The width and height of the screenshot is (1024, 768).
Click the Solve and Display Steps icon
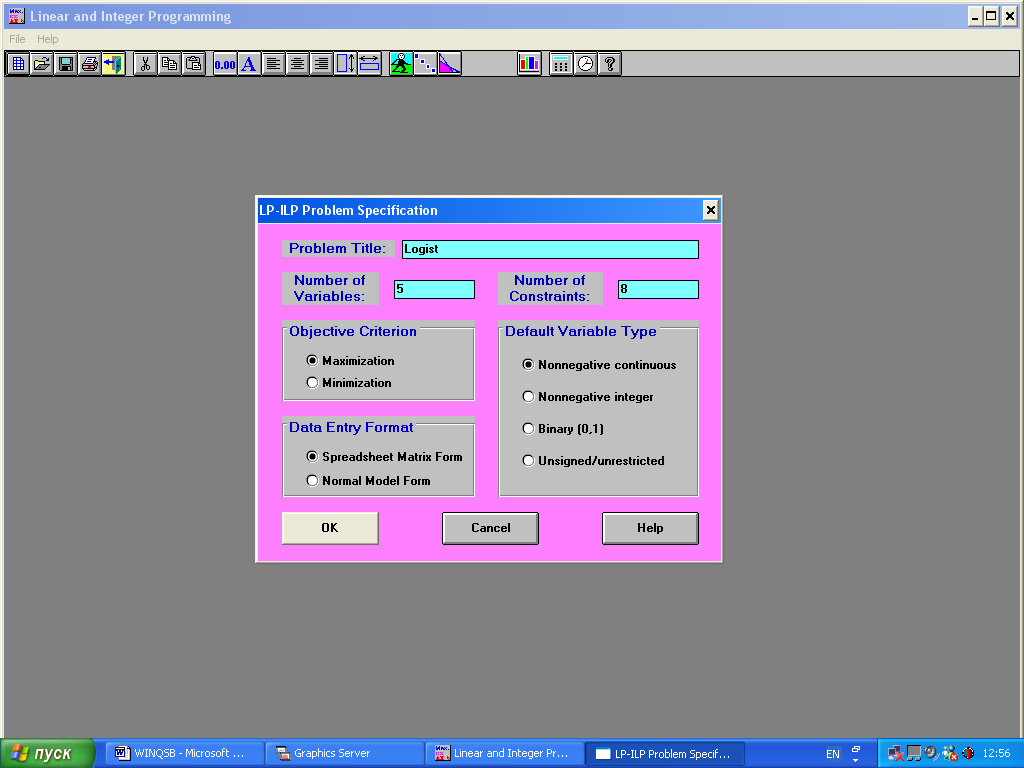(425, 64)
